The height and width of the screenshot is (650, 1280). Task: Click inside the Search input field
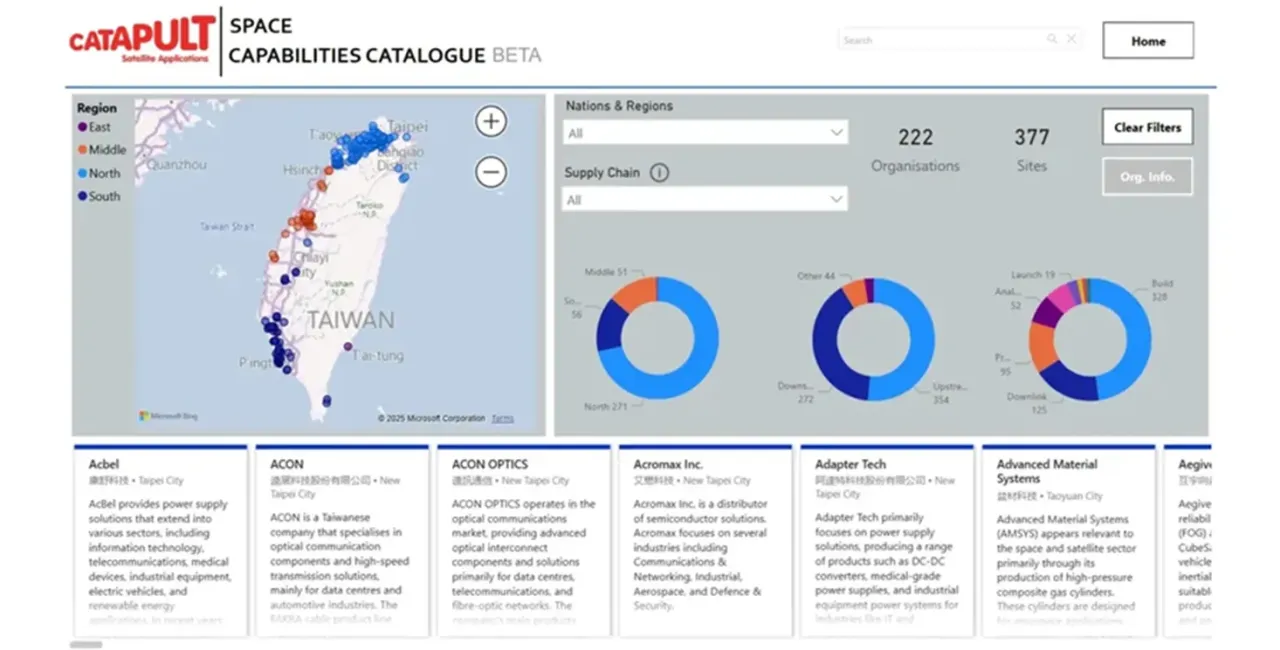[x=940, y=40]
